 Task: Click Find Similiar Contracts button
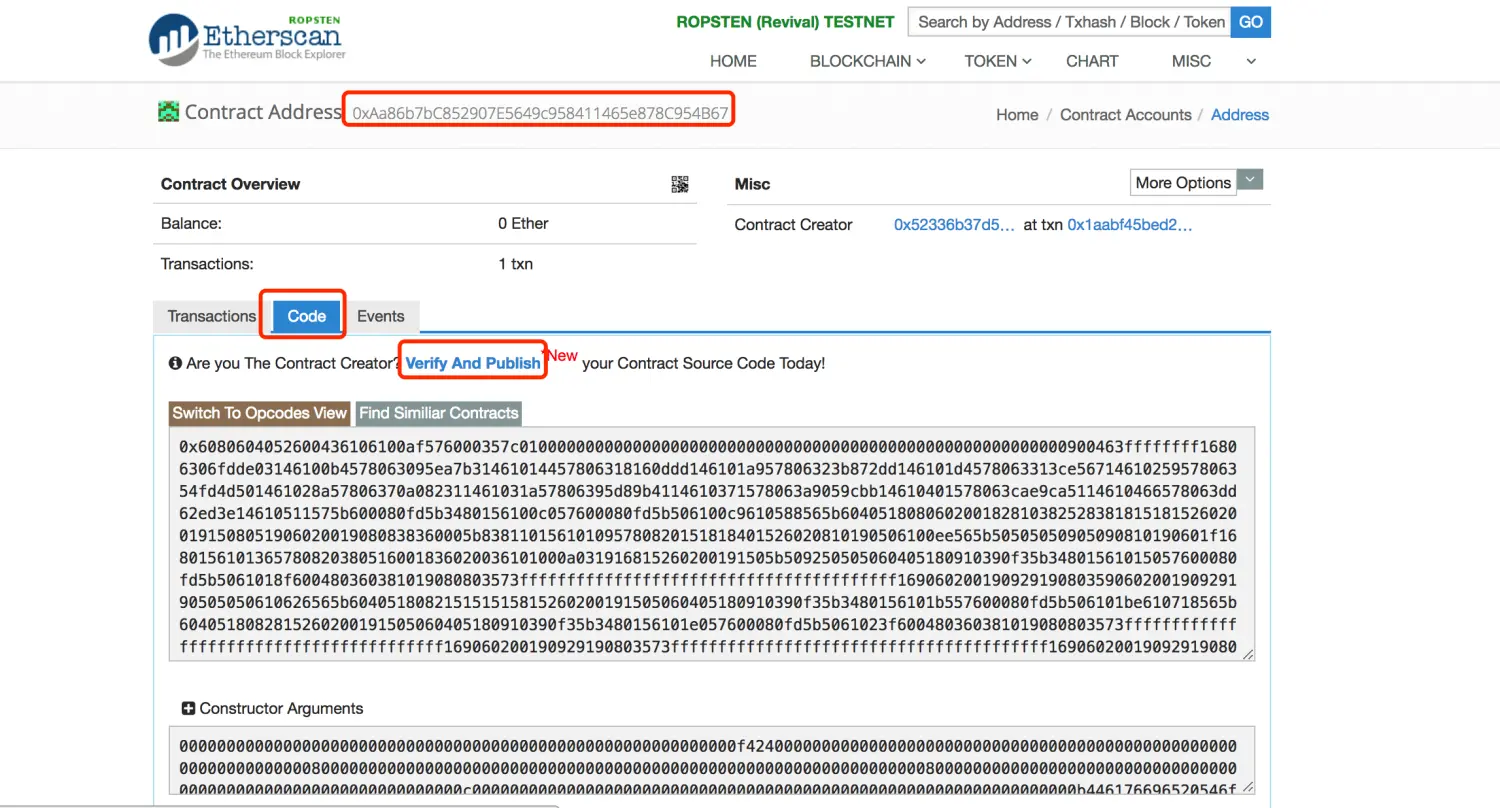tap(439, 413)
